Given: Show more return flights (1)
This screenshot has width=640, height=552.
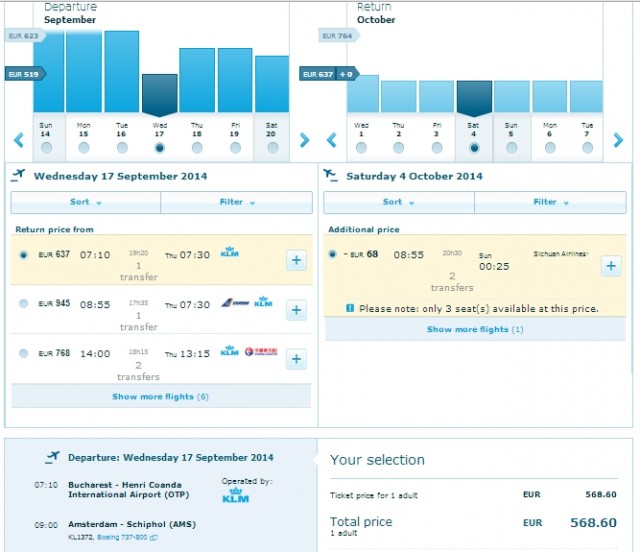Looking at the screenshot, I should 475,329.
